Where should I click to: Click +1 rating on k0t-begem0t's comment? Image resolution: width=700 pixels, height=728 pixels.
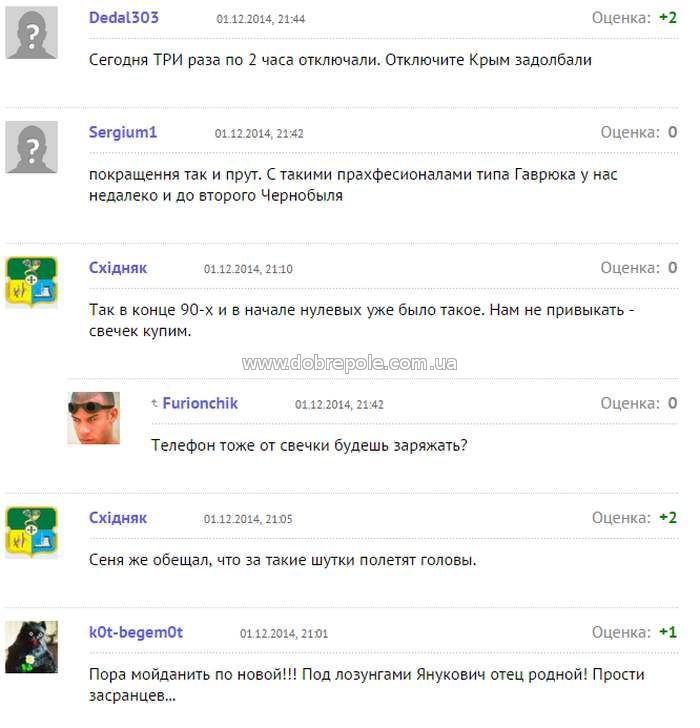point(668,632)
